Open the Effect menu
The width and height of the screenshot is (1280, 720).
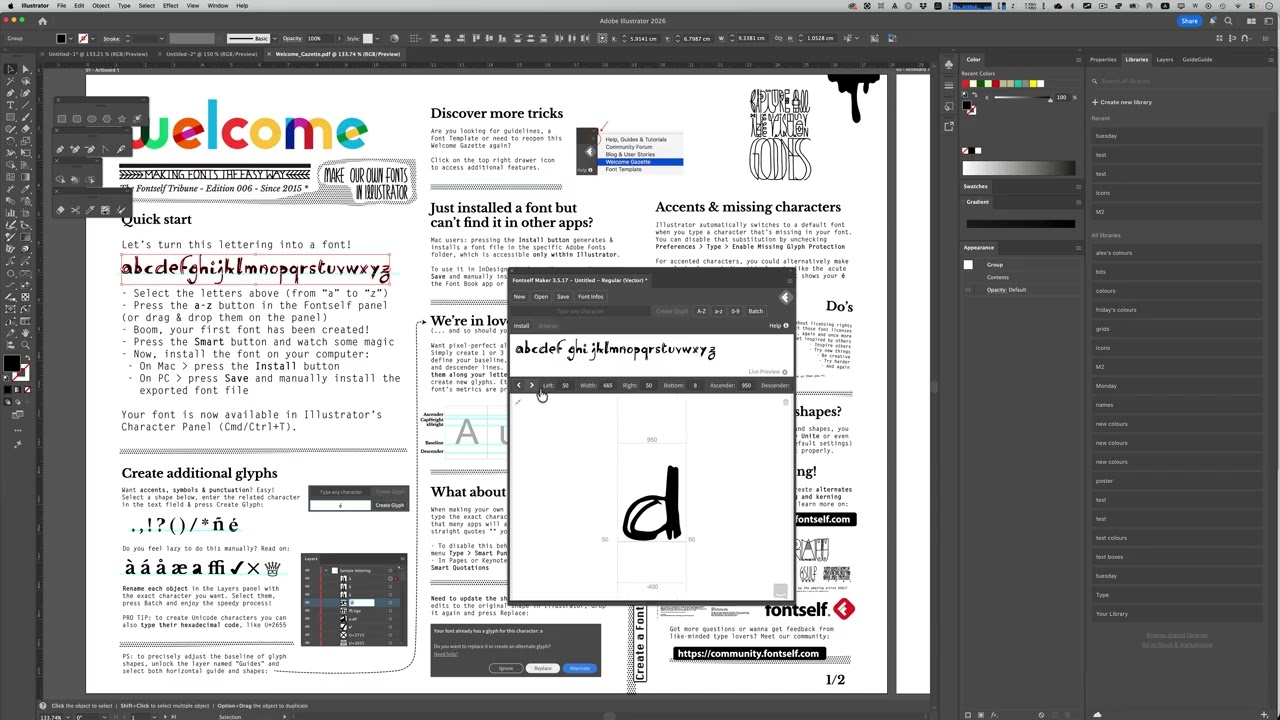171,5
